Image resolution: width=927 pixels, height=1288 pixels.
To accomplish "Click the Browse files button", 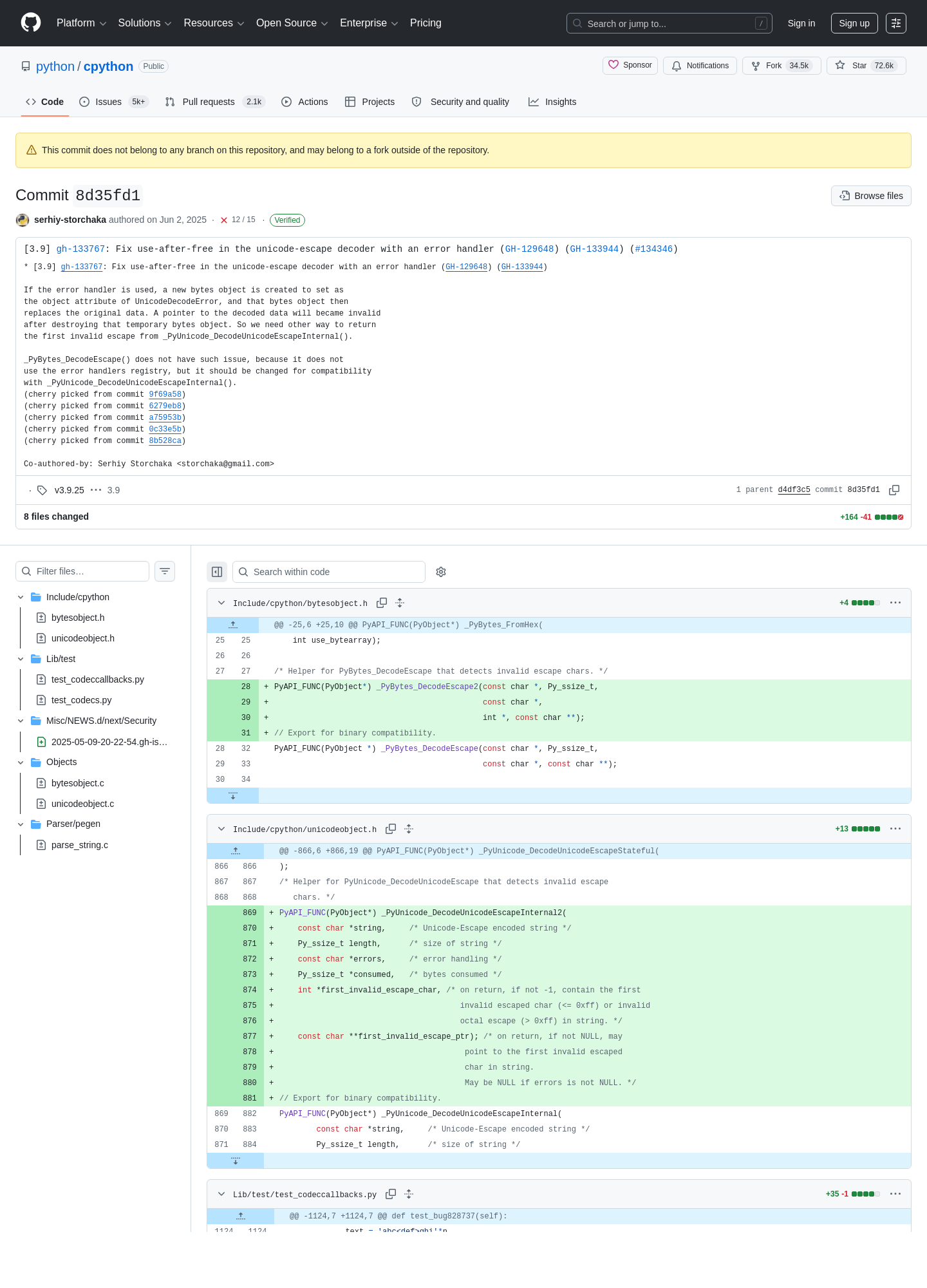I will point(871,196).
